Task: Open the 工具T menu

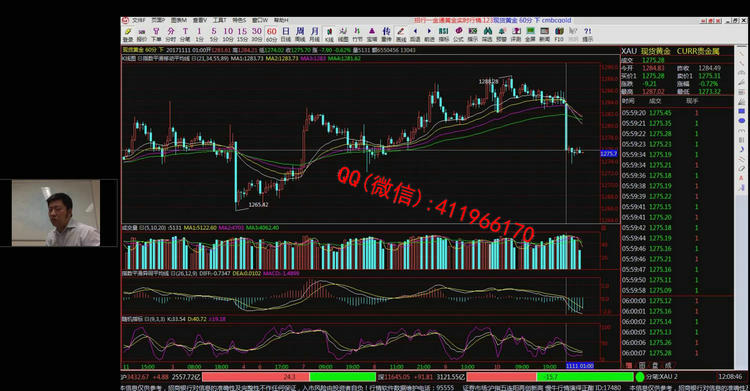Action: (220, 21)
